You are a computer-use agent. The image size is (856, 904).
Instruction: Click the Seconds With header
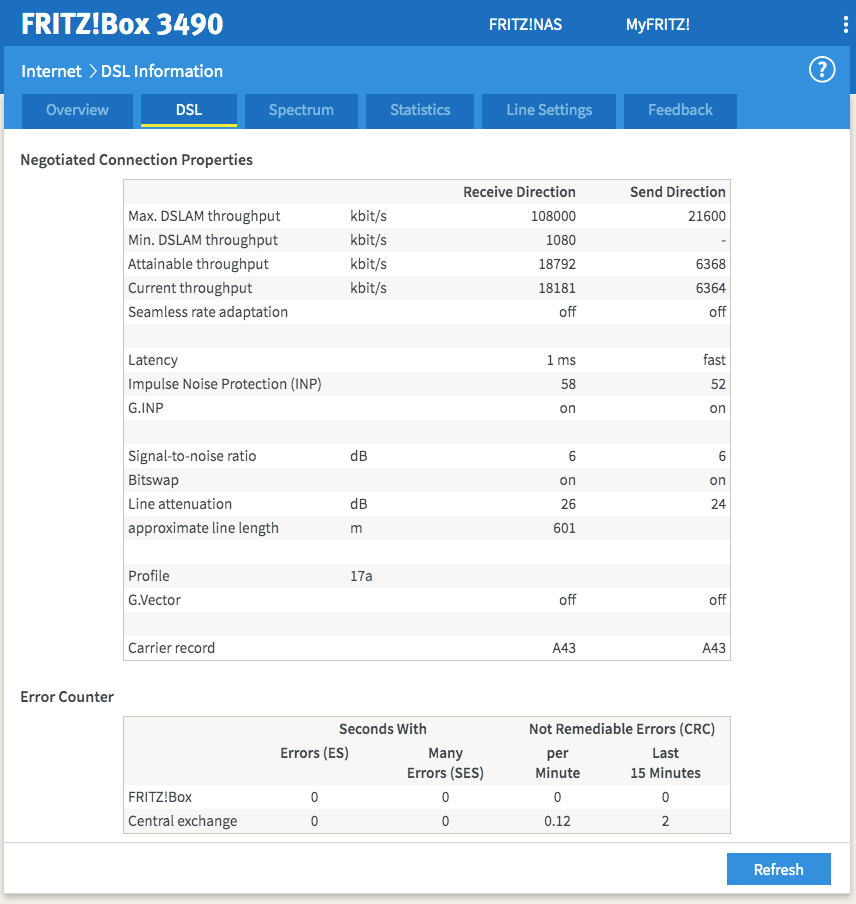(383, 729)
